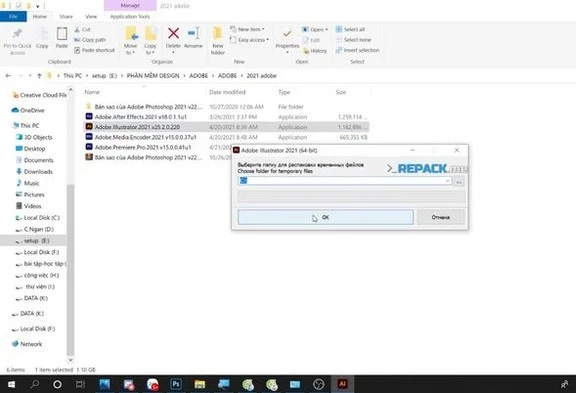Create a New folder from ribbon
Viewport: 576px width, 393px height.
tap(218, 40)
